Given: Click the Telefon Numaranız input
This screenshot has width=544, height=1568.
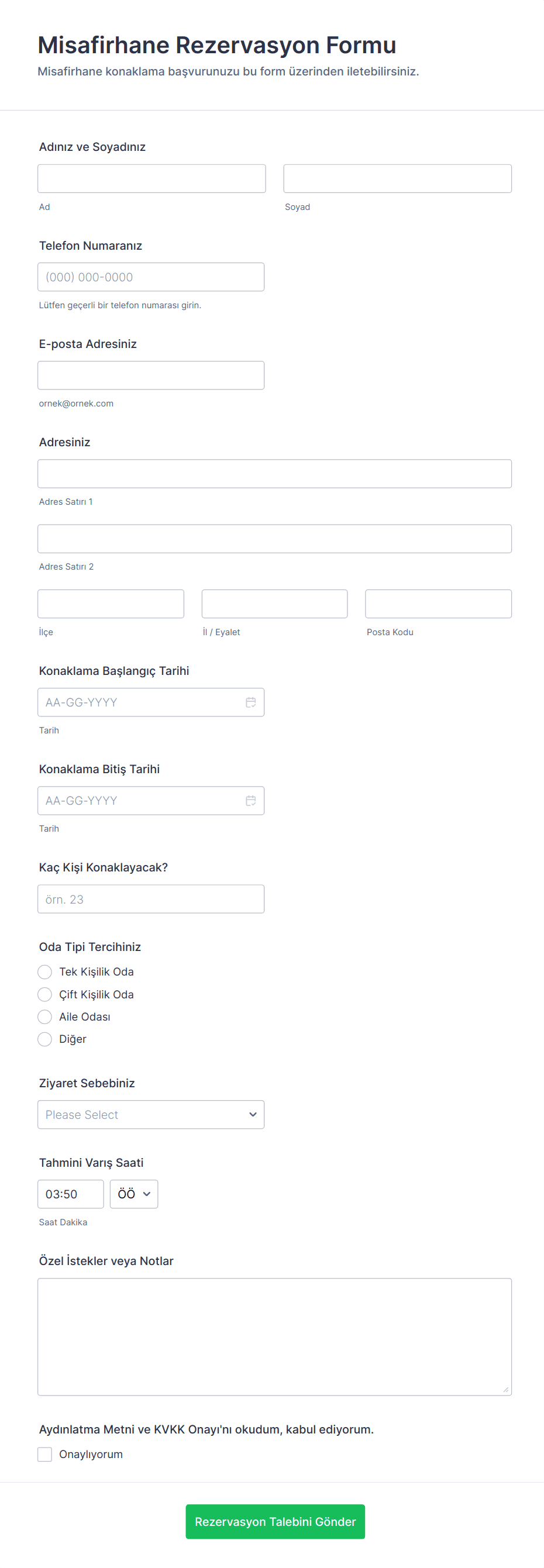Looking at the screenshot, I should 150,277.
